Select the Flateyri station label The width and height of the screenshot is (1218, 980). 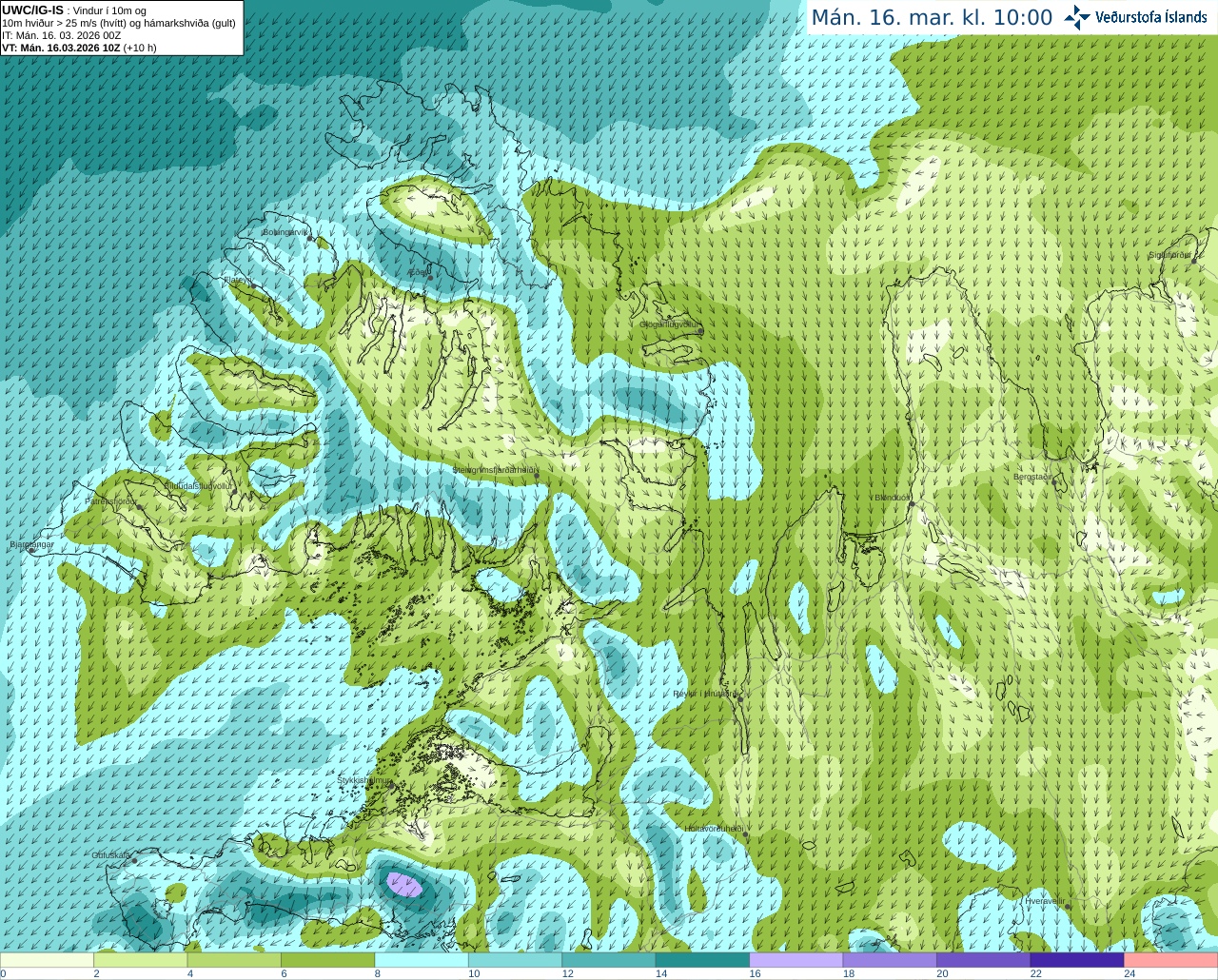237,280
